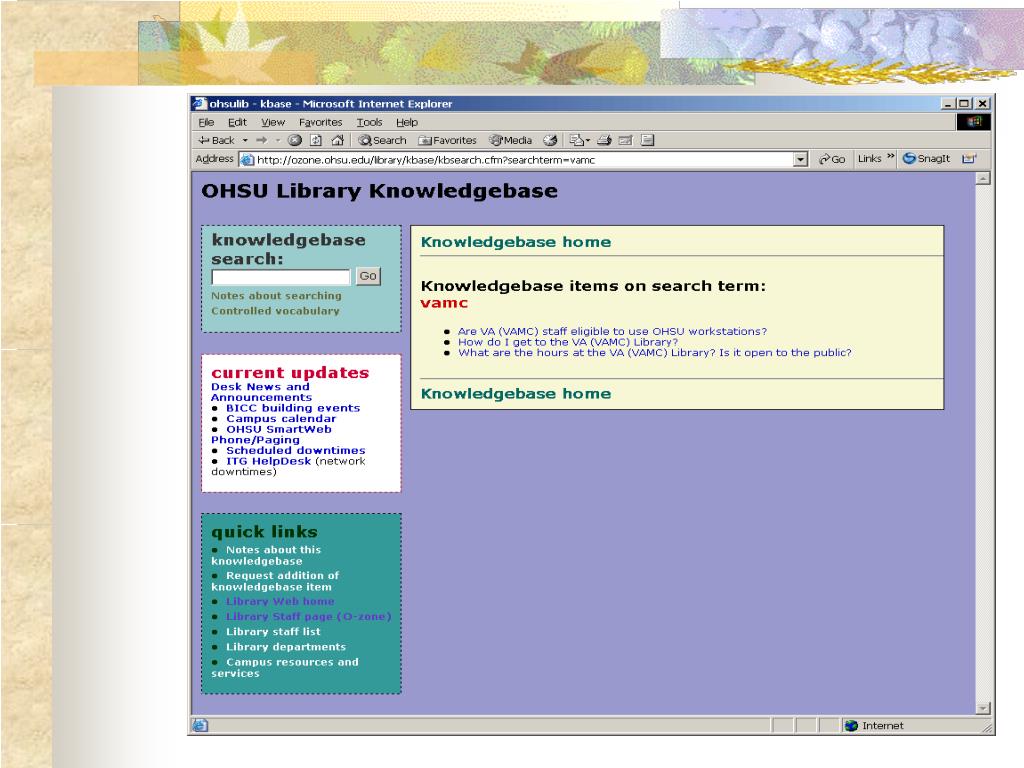Go to the Home page icon
This screenshot has width=1024, height=768.
338,140
